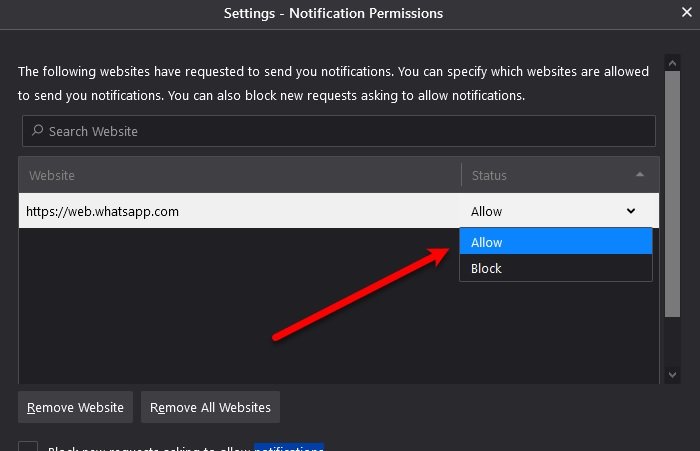
Task: Choose Block from the dropdown list
Action: 556,268
